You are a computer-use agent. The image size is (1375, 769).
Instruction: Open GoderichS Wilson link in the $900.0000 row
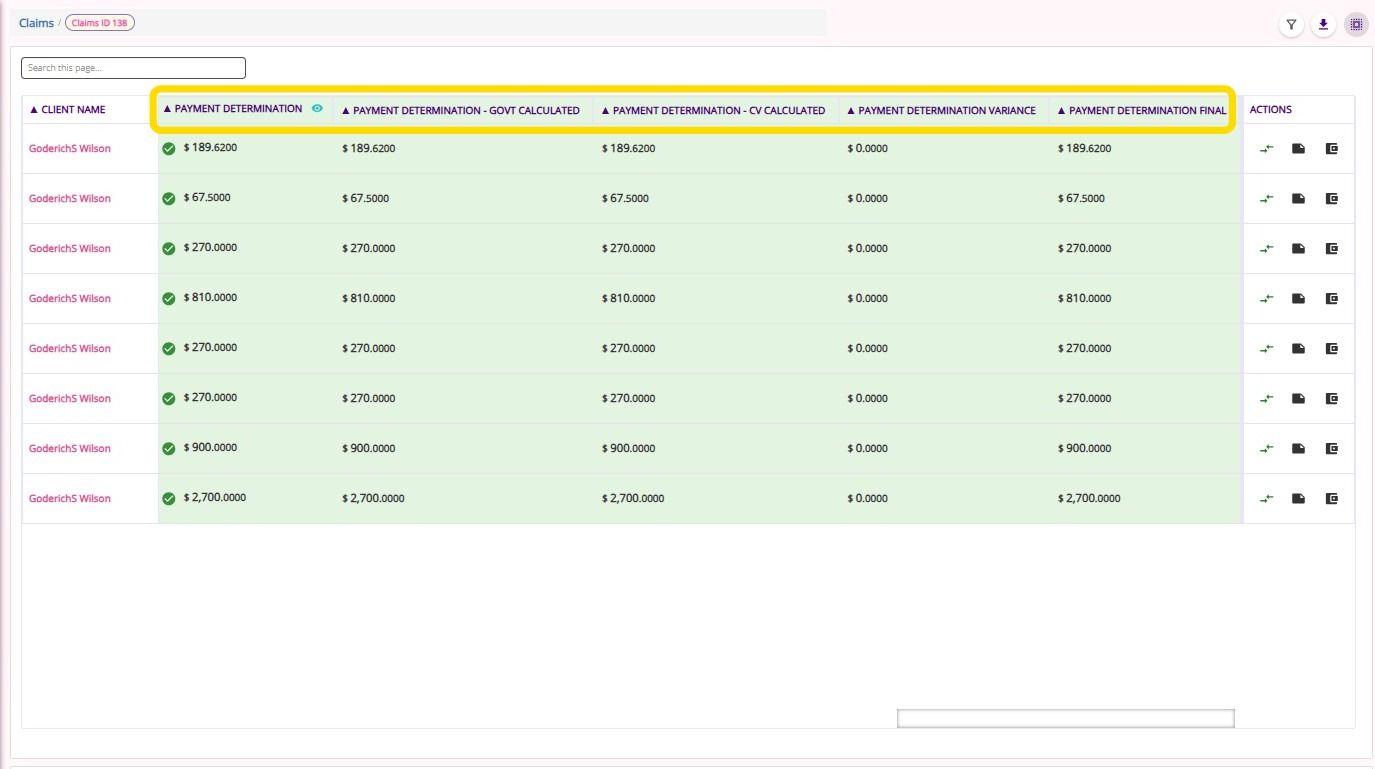[x=70, y=449]
